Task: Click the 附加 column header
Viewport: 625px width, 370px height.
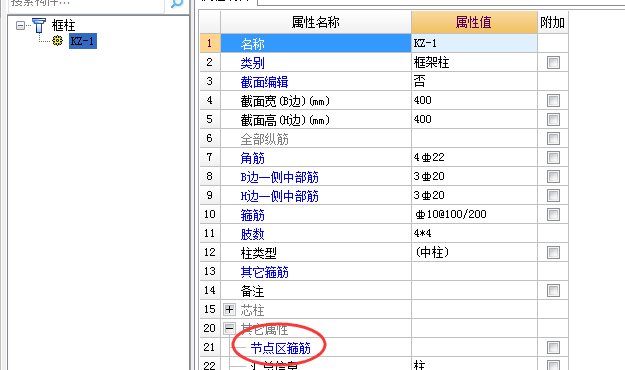Action: tap(552, 22)
